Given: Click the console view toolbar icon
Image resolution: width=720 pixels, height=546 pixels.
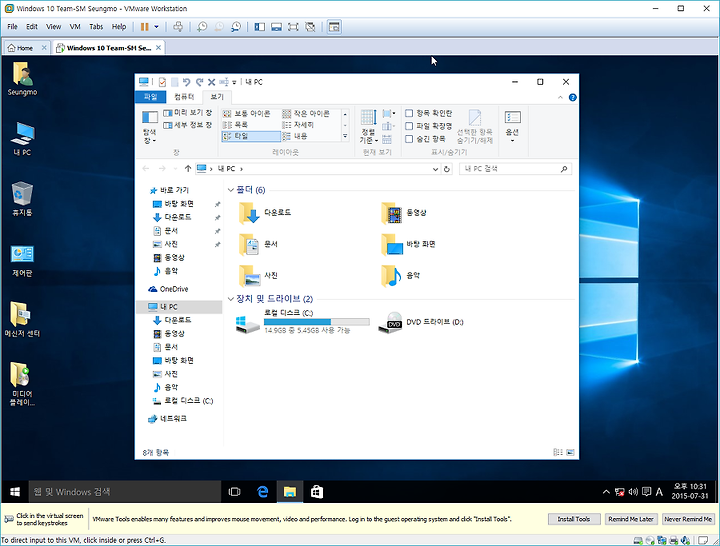Looking at the screenshot, I should click(x=334, y=27).
